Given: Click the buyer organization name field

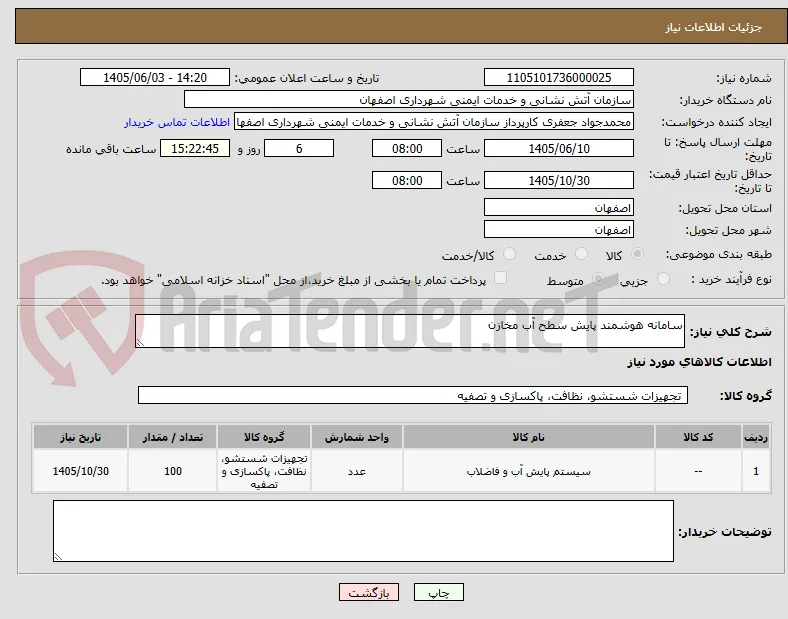Looking at the screenshot, I should click(409, 99).
